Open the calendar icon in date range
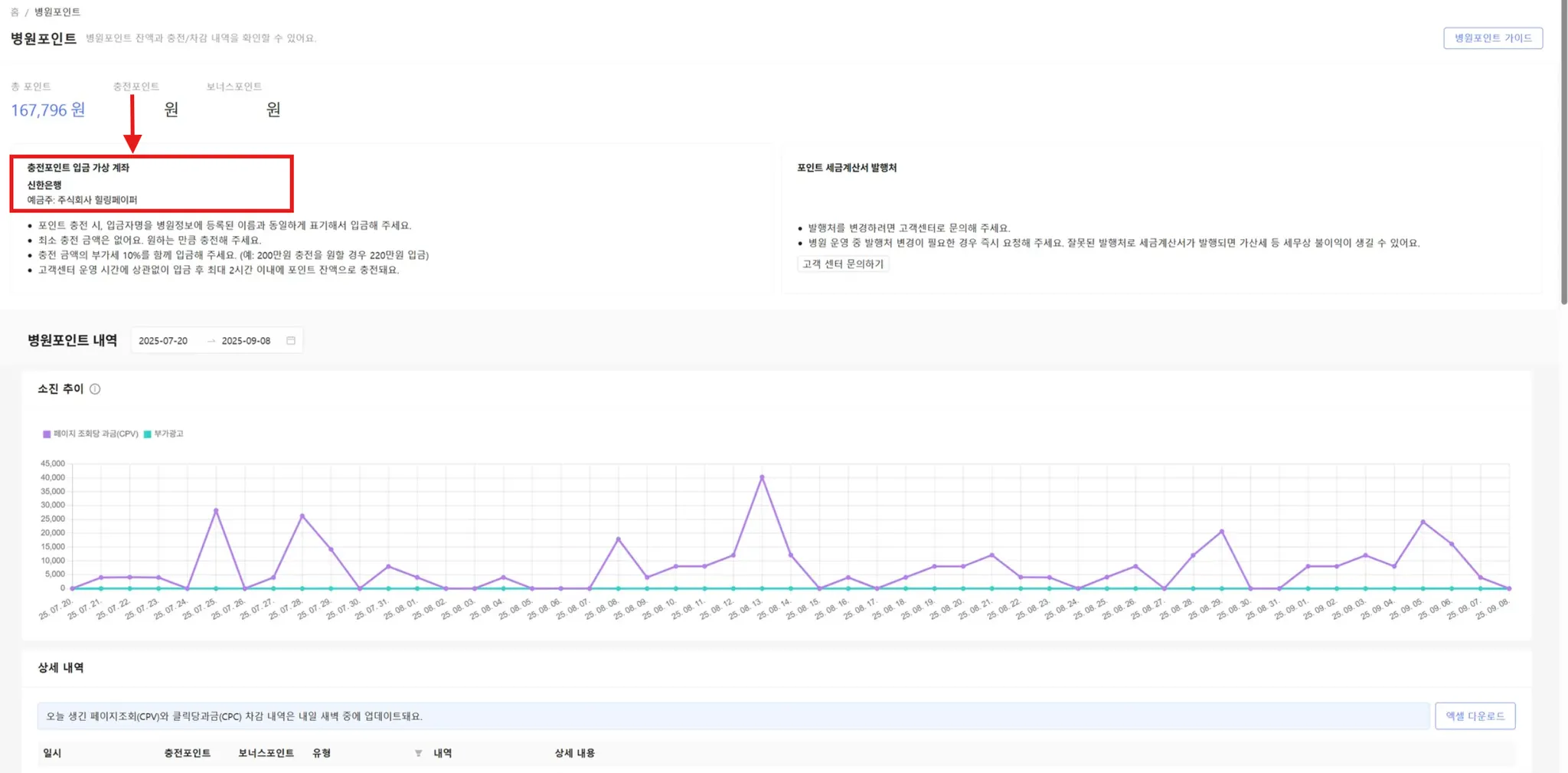The width and height of the screenshot is (1568, 773). pyautogui.click(x=291, y=341)
